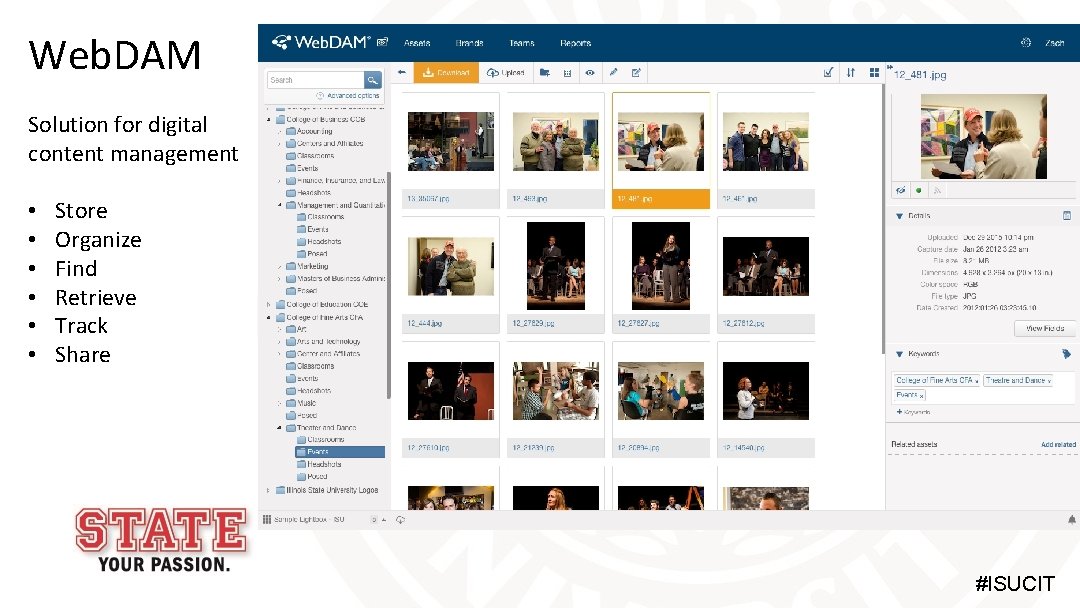Click the feed icon under preview
The image size is (1080, 608).
(937, 190)
